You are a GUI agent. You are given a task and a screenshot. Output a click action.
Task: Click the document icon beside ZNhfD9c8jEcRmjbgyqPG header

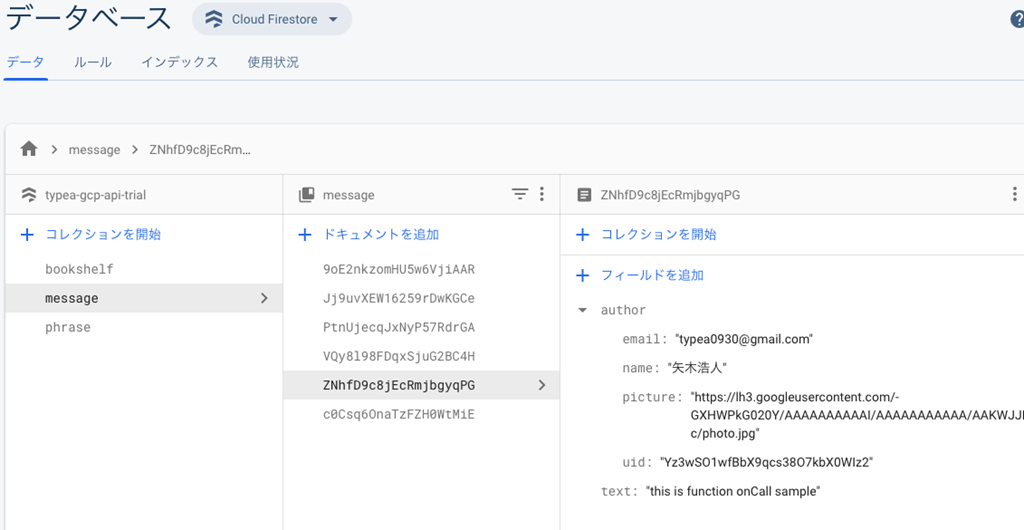(x=584, y=195)
